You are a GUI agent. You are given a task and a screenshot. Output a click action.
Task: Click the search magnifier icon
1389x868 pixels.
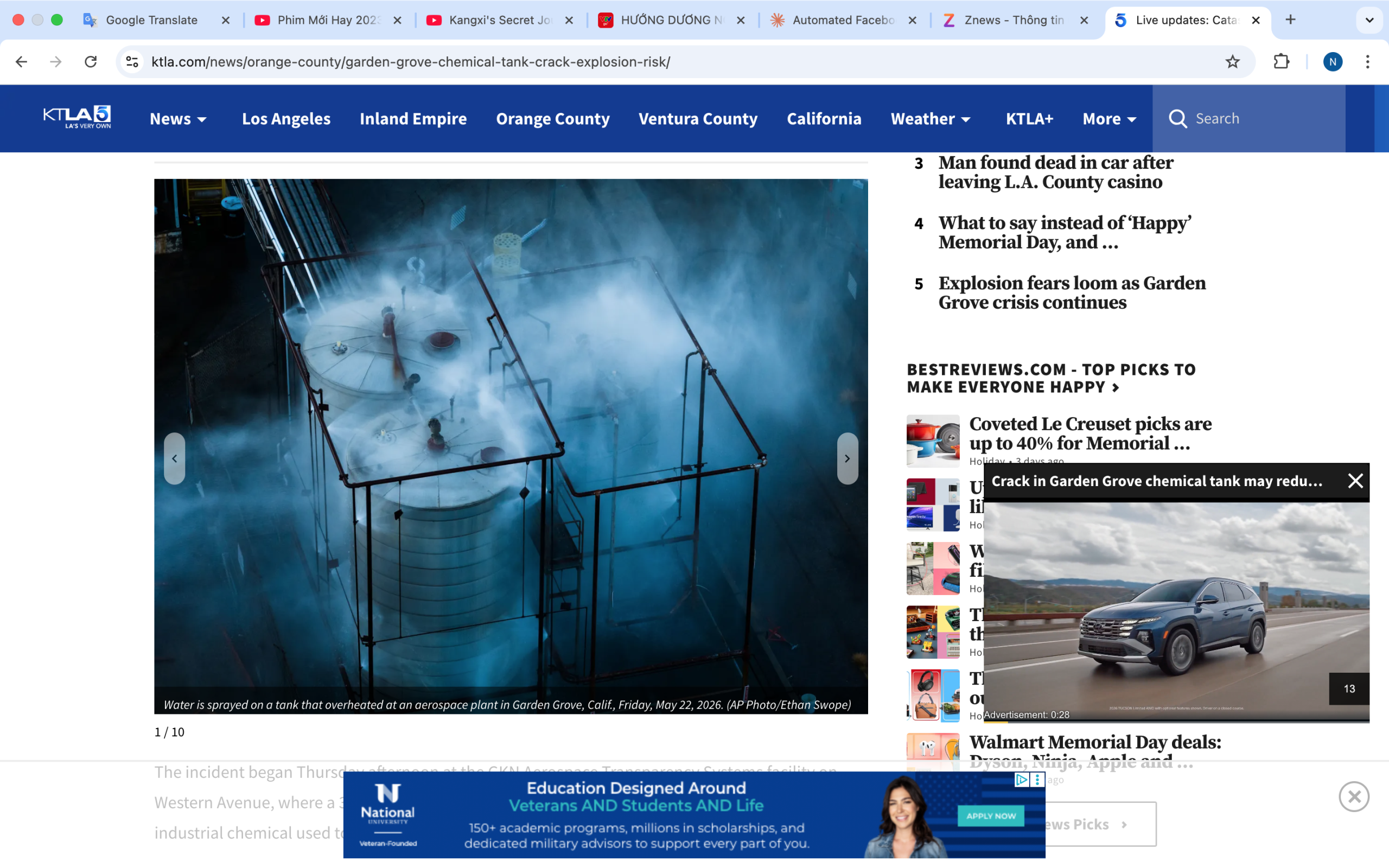point(1178,118)
